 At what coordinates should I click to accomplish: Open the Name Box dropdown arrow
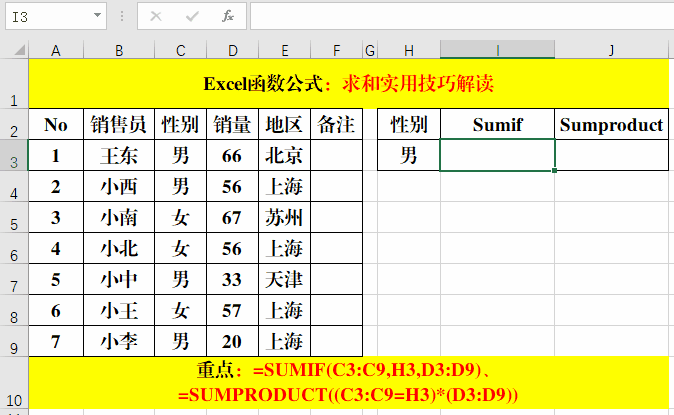point(98,15)
